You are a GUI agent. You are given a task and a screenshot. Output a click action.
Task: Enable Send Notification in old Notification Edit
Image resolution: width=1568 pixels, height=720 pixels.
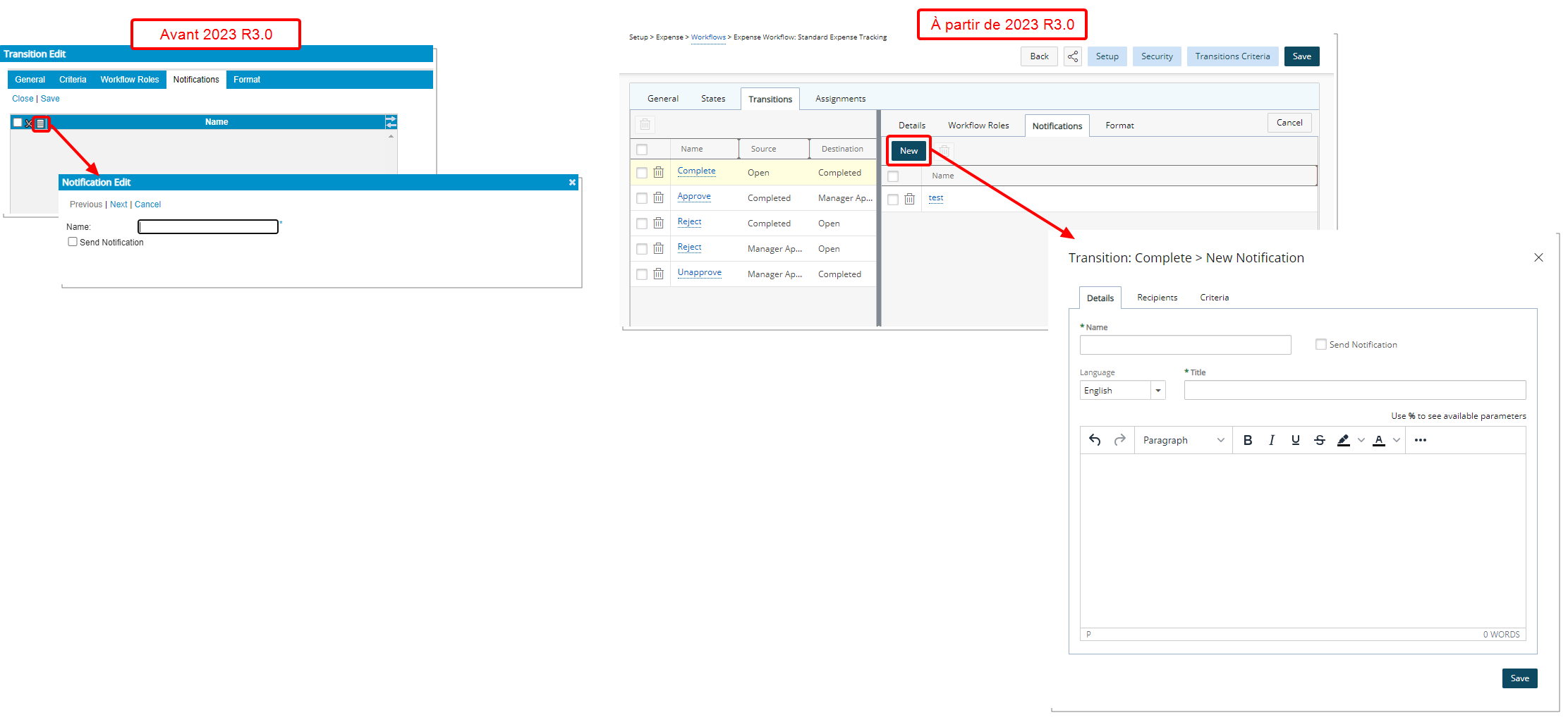tap(73, 242)
